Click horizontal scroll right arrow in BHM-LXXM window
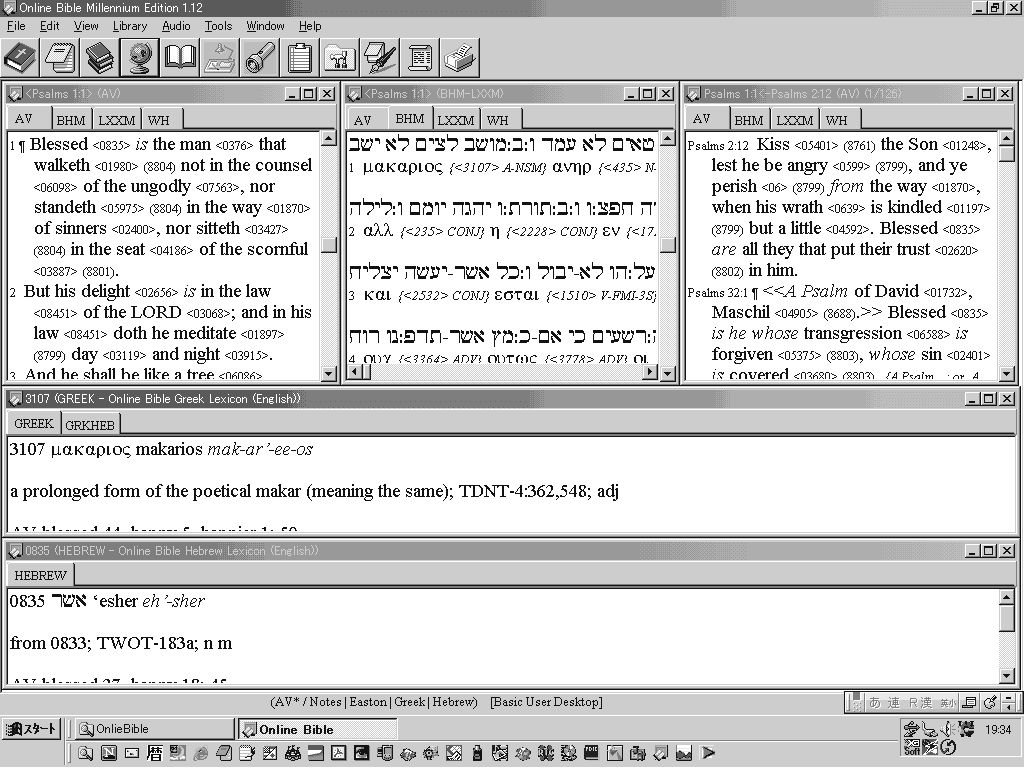Screen dimensions: 1024x768 click(x=649, y=372)
